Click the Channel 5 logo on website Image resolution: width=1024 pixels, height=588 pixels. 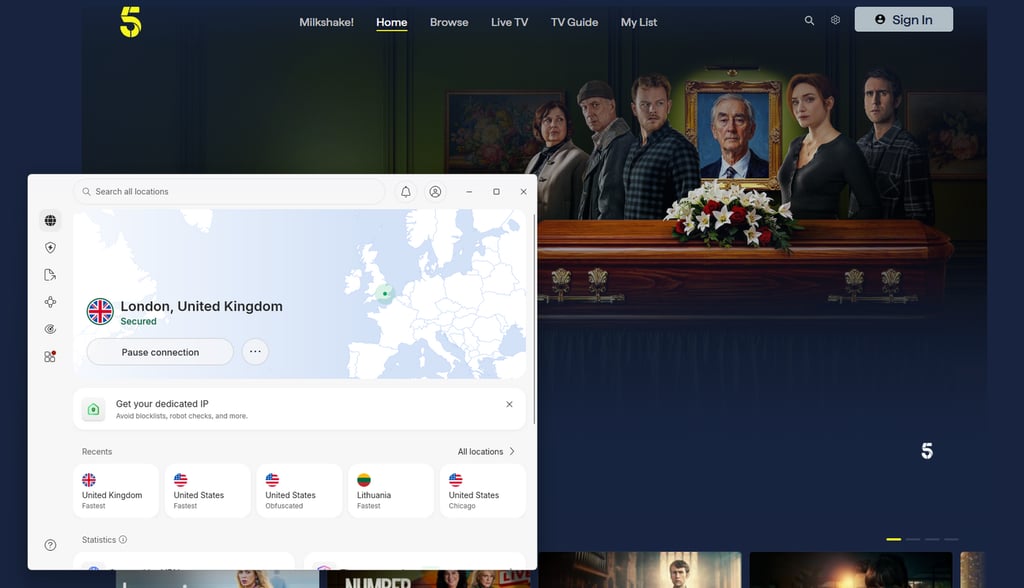click(x=131, y=22)
